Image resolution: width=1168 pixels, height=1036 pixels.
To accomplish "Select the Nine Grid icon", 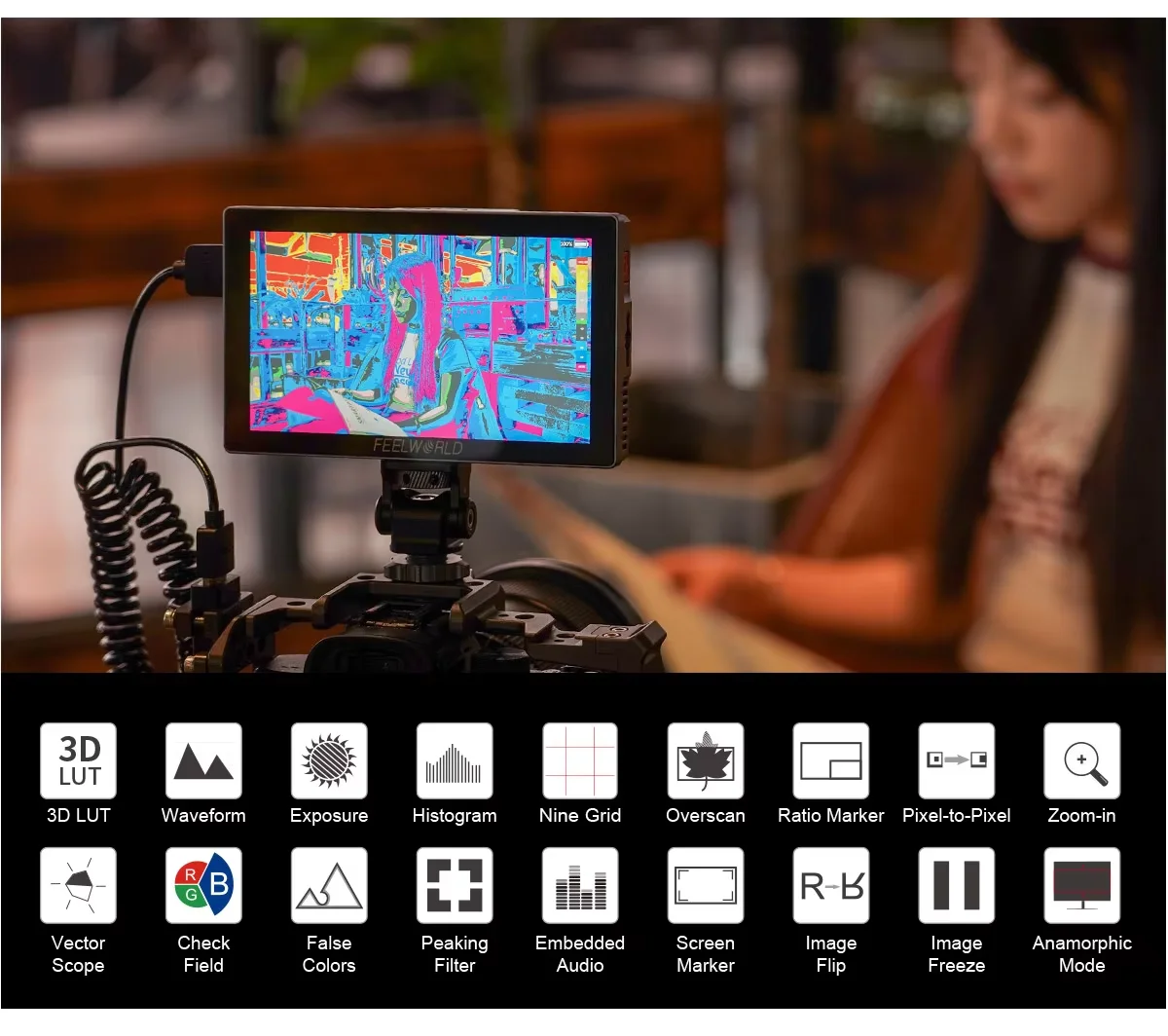I will coord(580,760).
